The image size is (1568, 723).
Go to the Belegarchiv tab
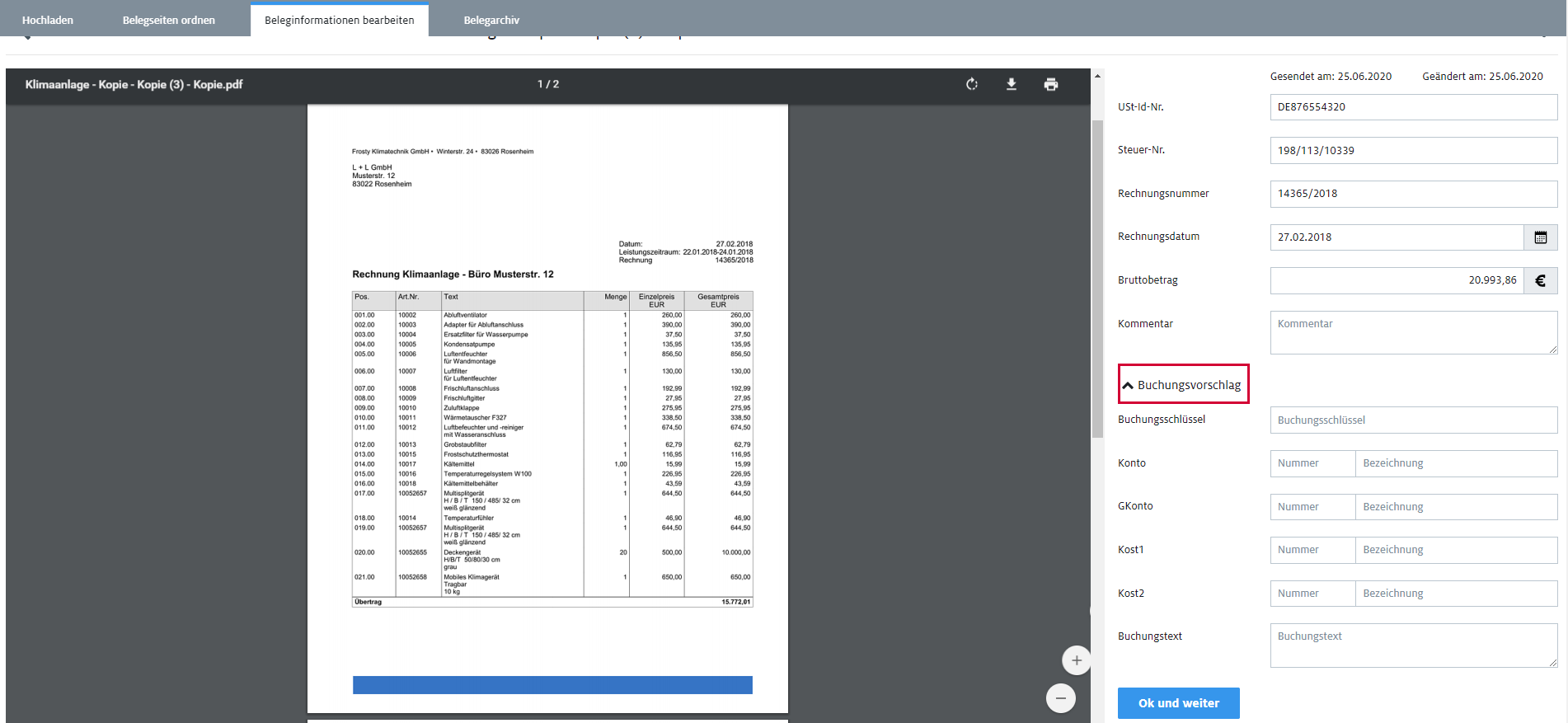click(x=491, y=20)
